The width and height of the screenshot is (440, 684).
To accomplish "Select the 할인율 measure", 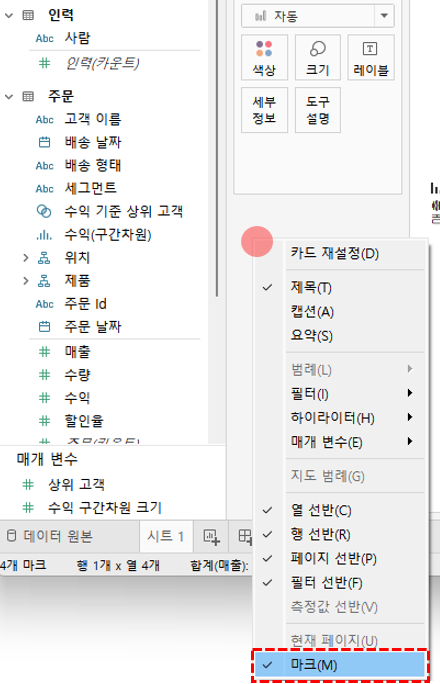I will pyautogui.click(x=84, y=421).
